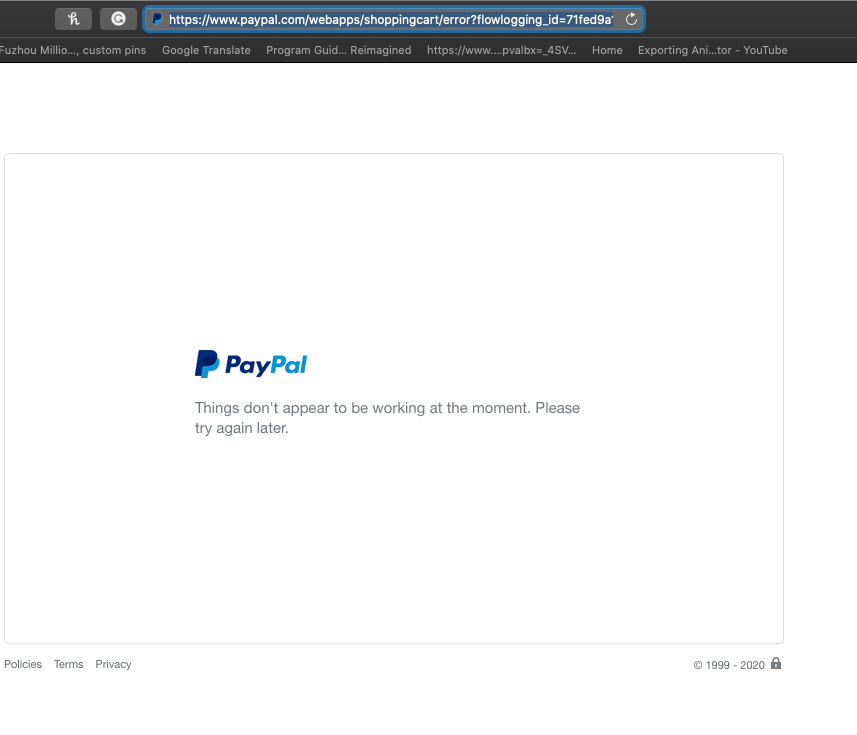Click the © 1999 - 2020 copyright text
The width and height of the screenshot is (857, 735).
tap(729, 665)
